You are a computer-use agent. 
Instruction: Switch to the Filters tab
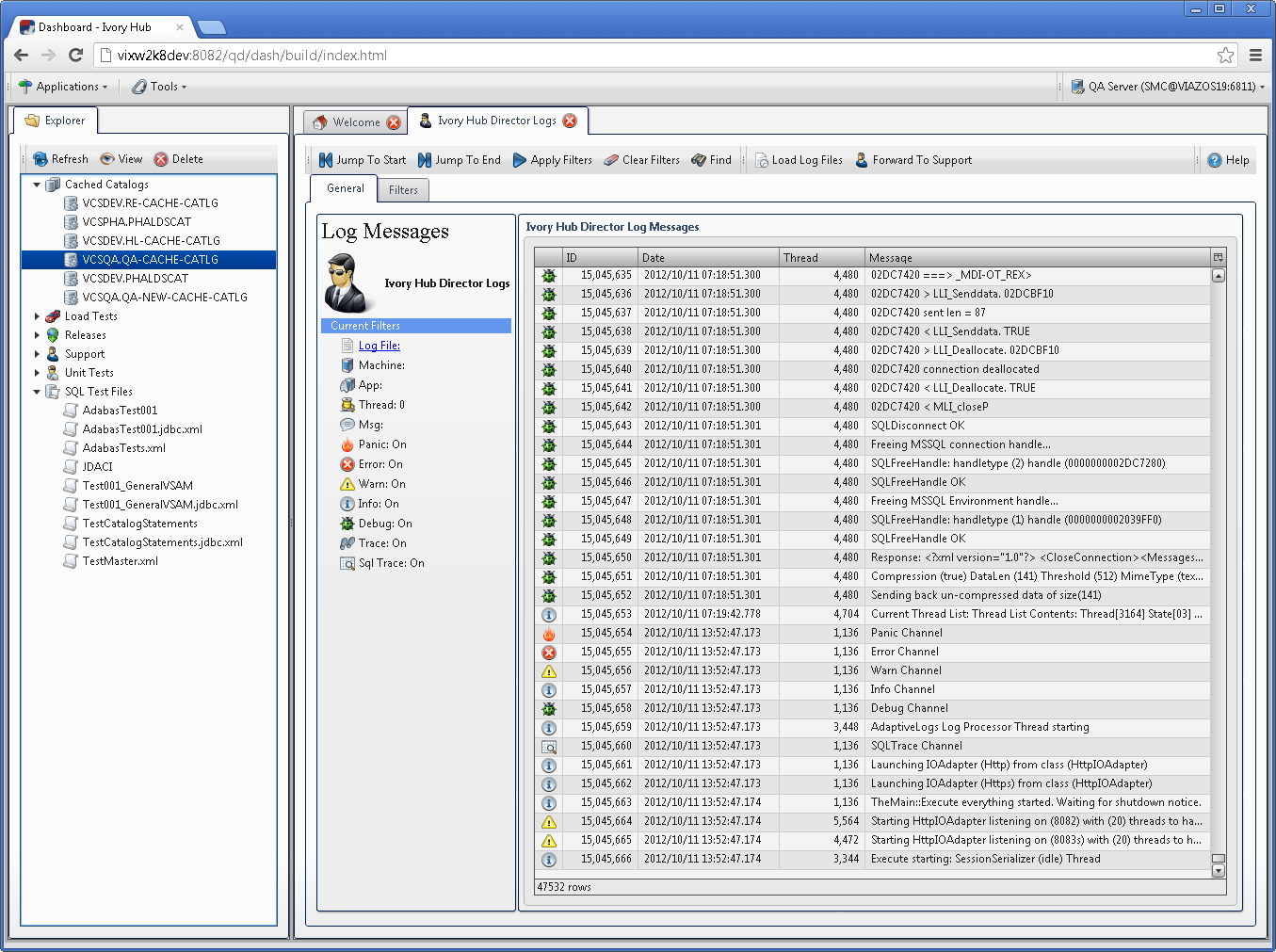(403, 190)
